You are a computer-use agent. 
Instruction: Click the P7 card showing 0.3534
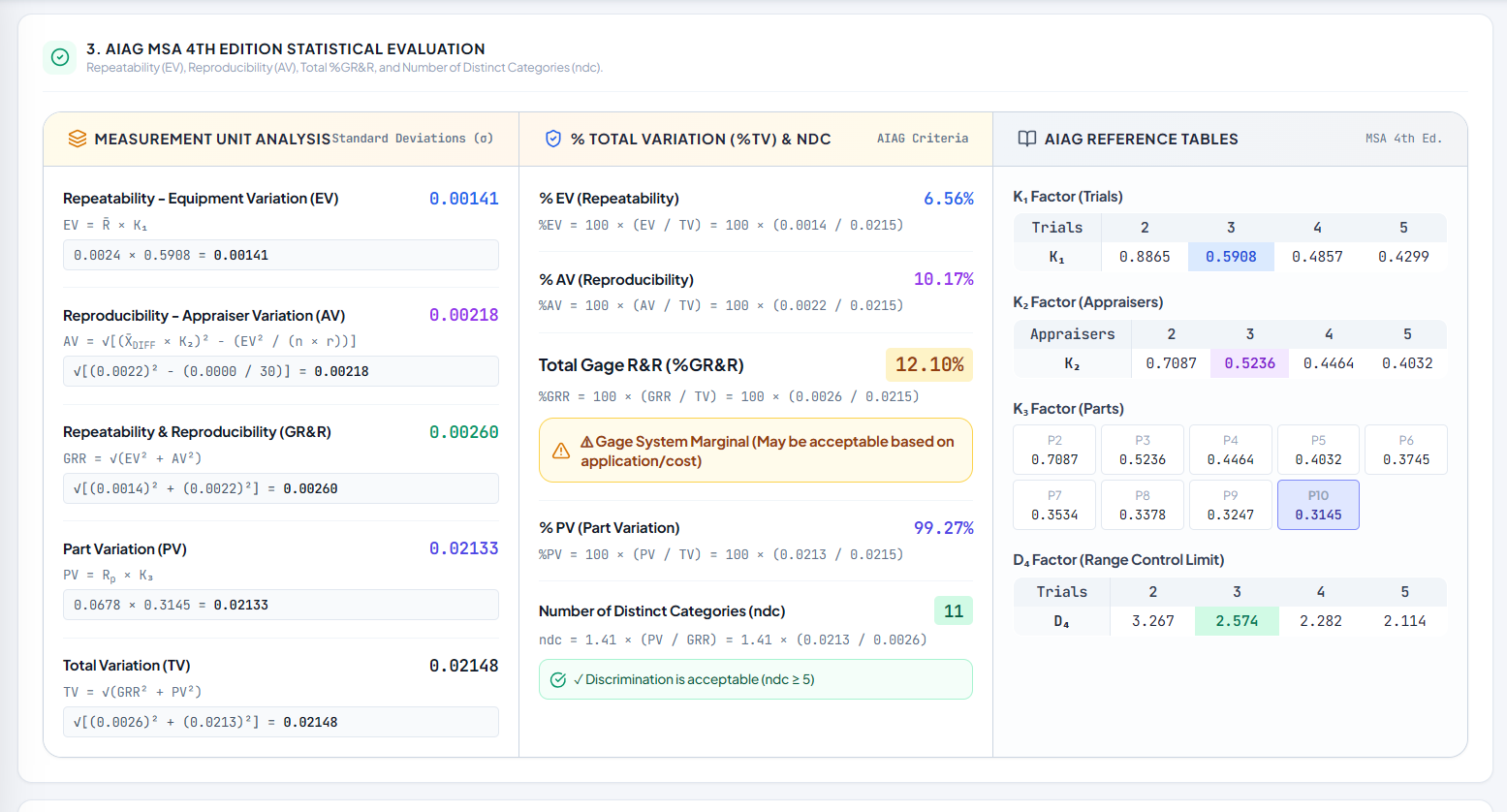point(1054,505)
